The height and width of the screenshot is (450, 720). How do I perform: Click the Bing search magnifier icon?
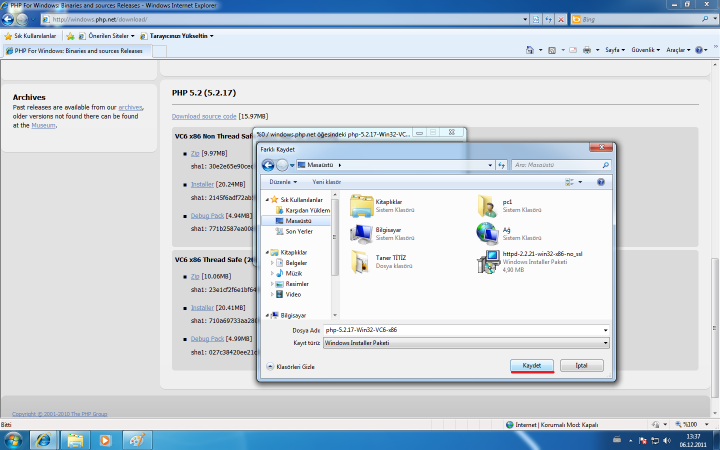pos(705,19)
